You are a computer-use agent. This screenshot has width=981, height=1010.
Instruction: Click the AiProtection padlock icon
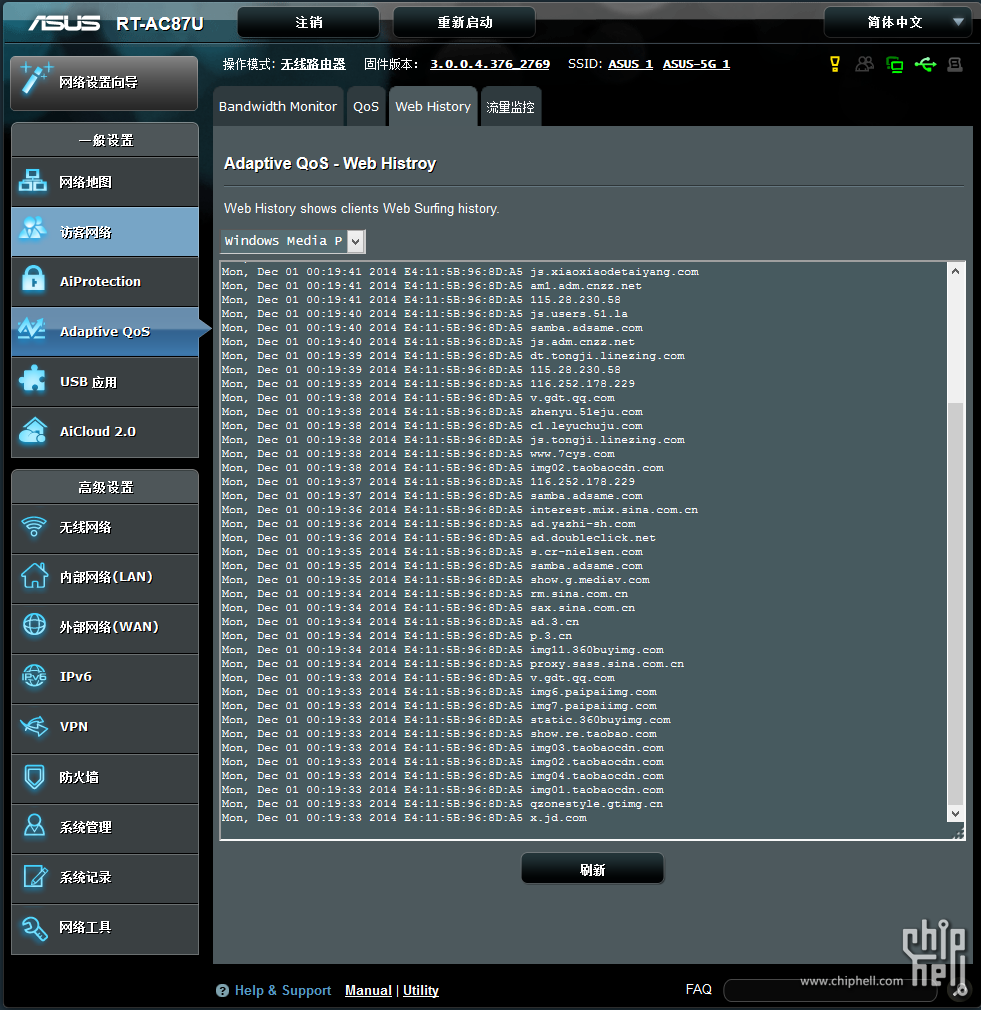[33, 280]
